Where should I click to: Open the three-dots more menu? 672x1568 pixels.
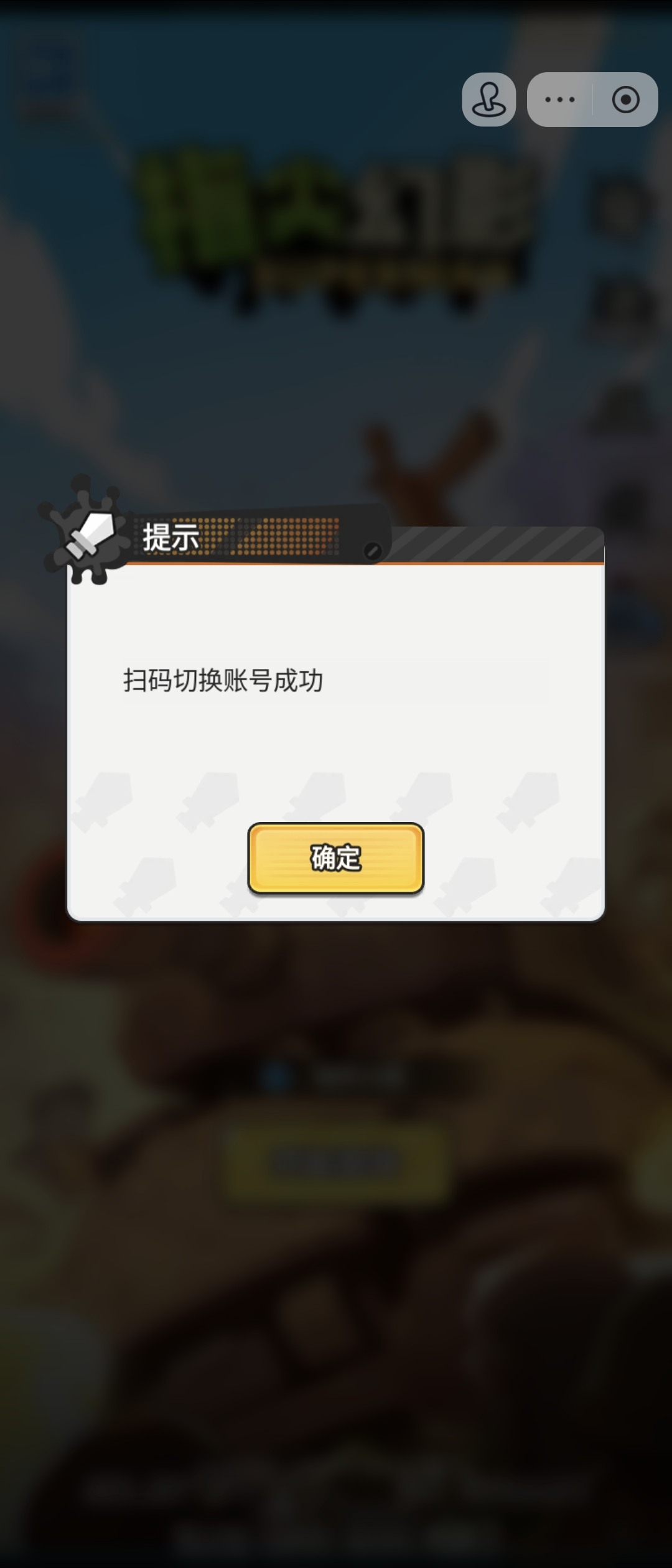[x=560, y=100]
